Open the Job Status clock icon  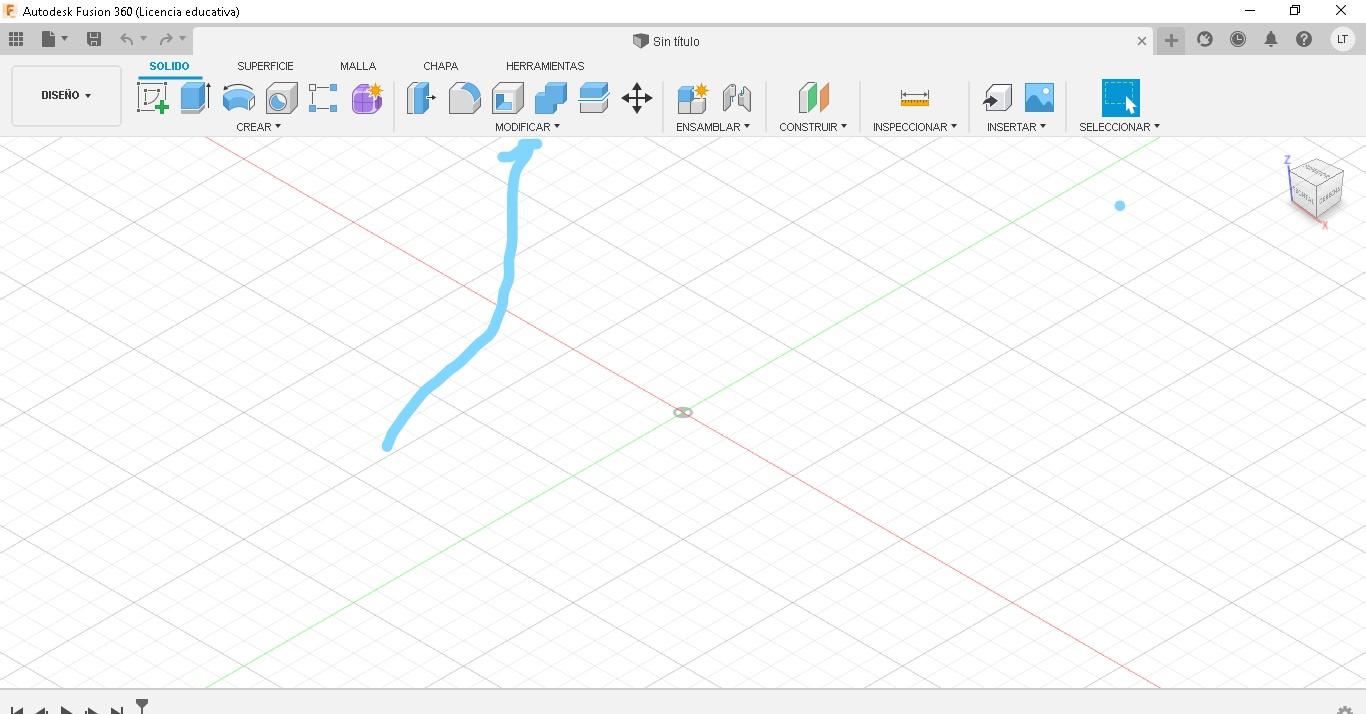(x=1238, y=39)
